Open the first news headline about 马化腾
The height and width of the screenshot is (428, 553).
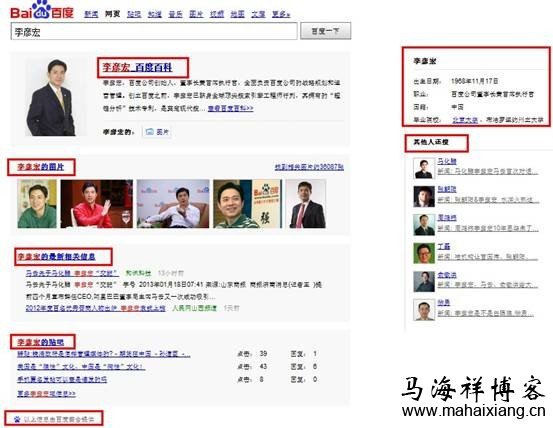[72, 273]
